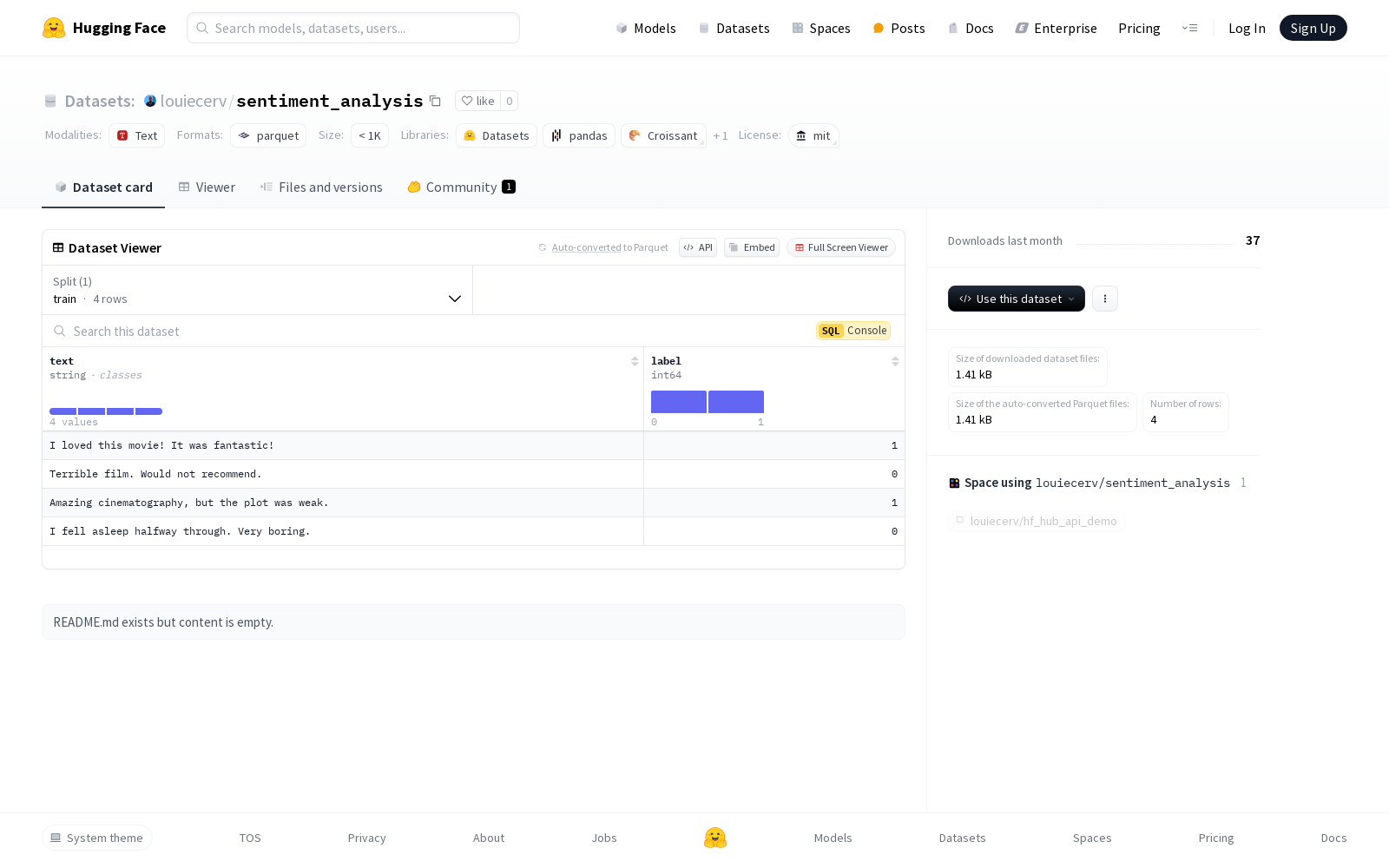Open Posts in top navigation
The height and width of the screenshot is (868, 1389).
tap(899, 28)
